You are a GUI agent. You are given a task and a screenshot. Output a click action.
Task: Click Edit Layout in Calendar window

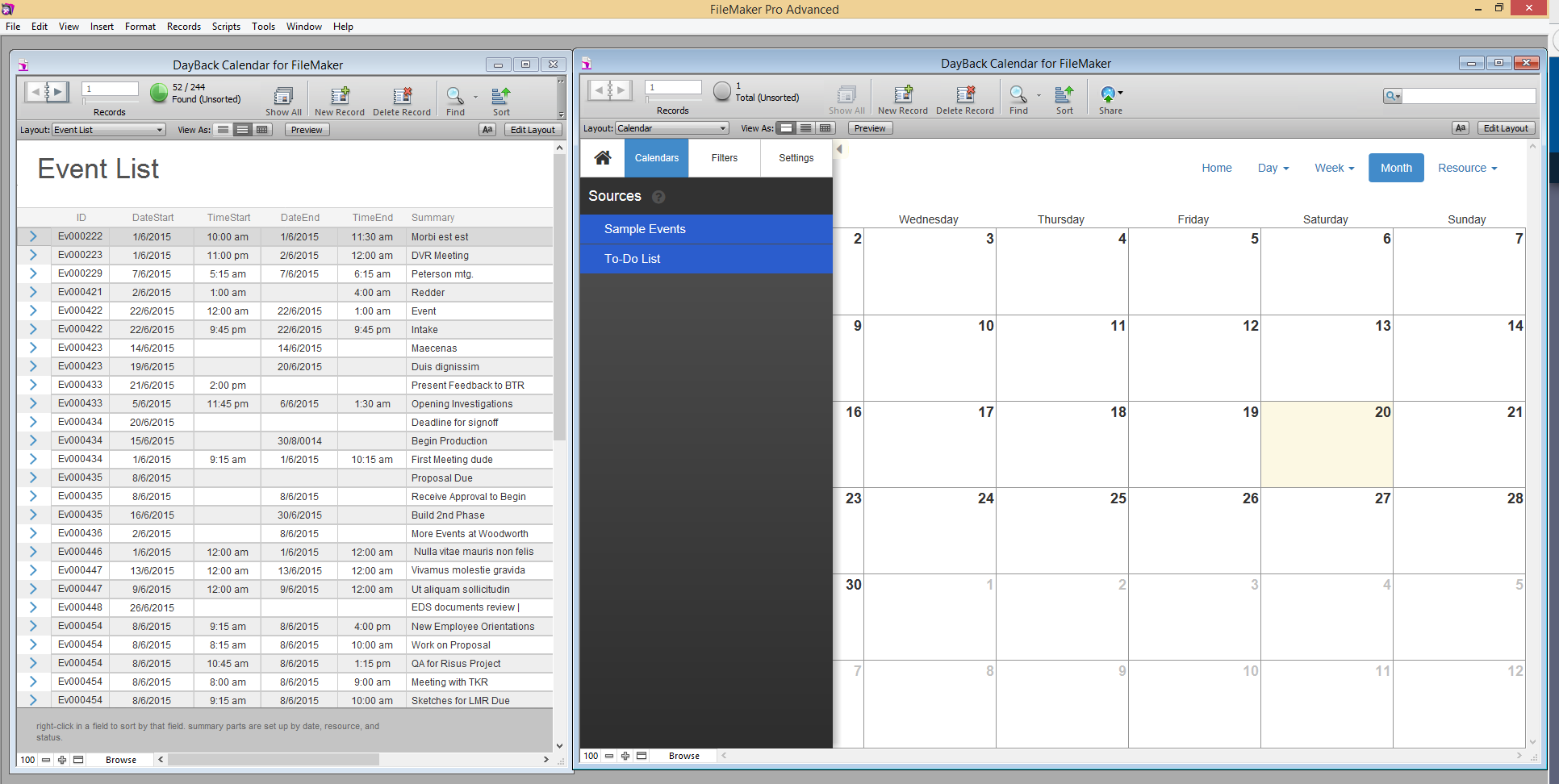click(x=1506, y=128)
